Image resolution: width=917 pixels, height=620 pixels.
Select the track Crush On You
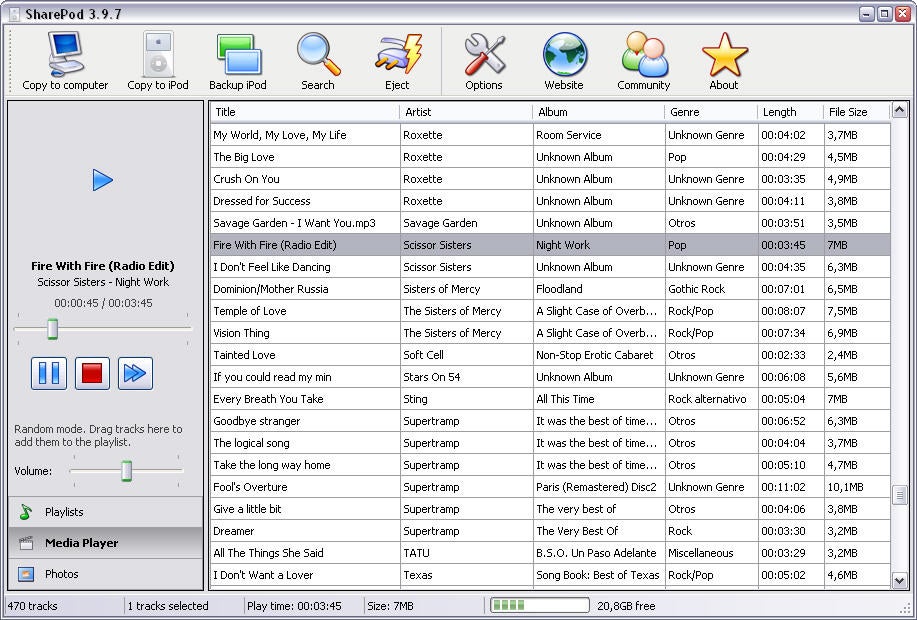pos(550,179)
